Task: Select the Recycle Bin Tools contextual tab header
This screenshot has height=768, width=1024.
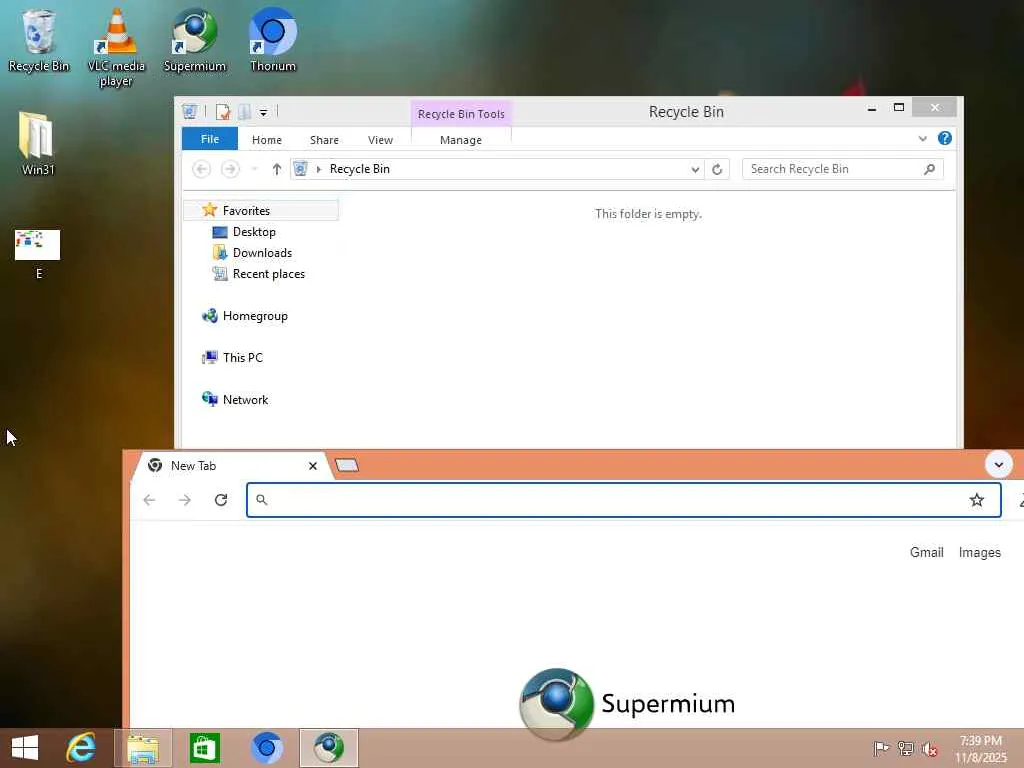Action: (461, 114)
